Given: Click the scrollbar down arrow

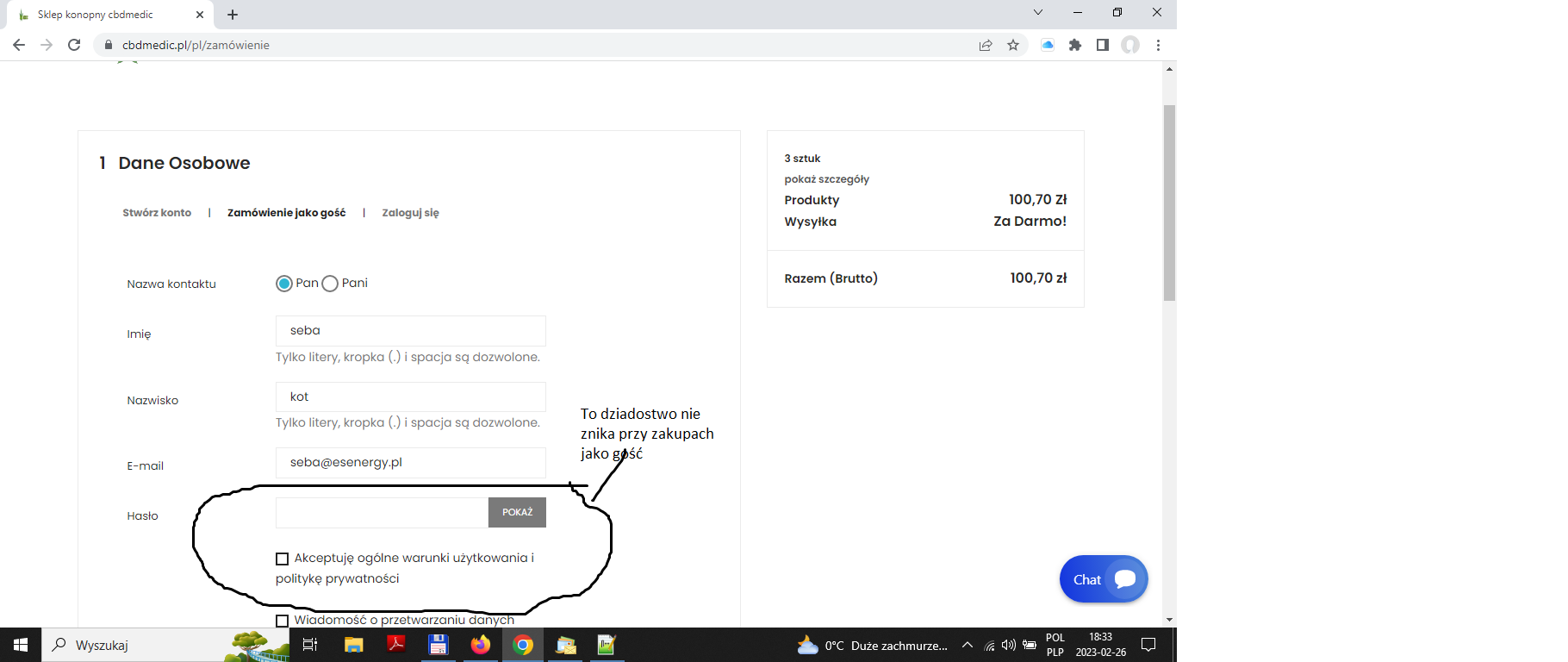Looking at the screenshot, I should coord(1169,620).
